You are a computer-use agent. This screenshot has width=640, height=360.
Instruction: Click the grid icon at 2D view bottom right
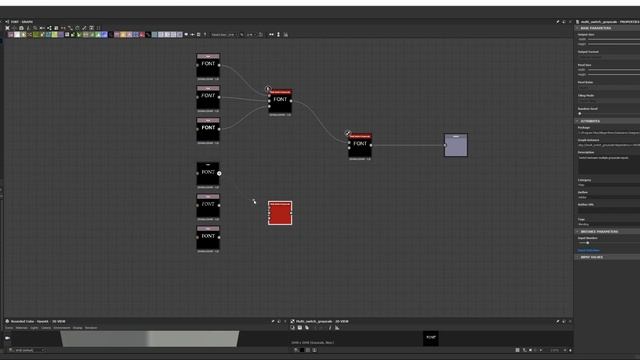point(518,350)
